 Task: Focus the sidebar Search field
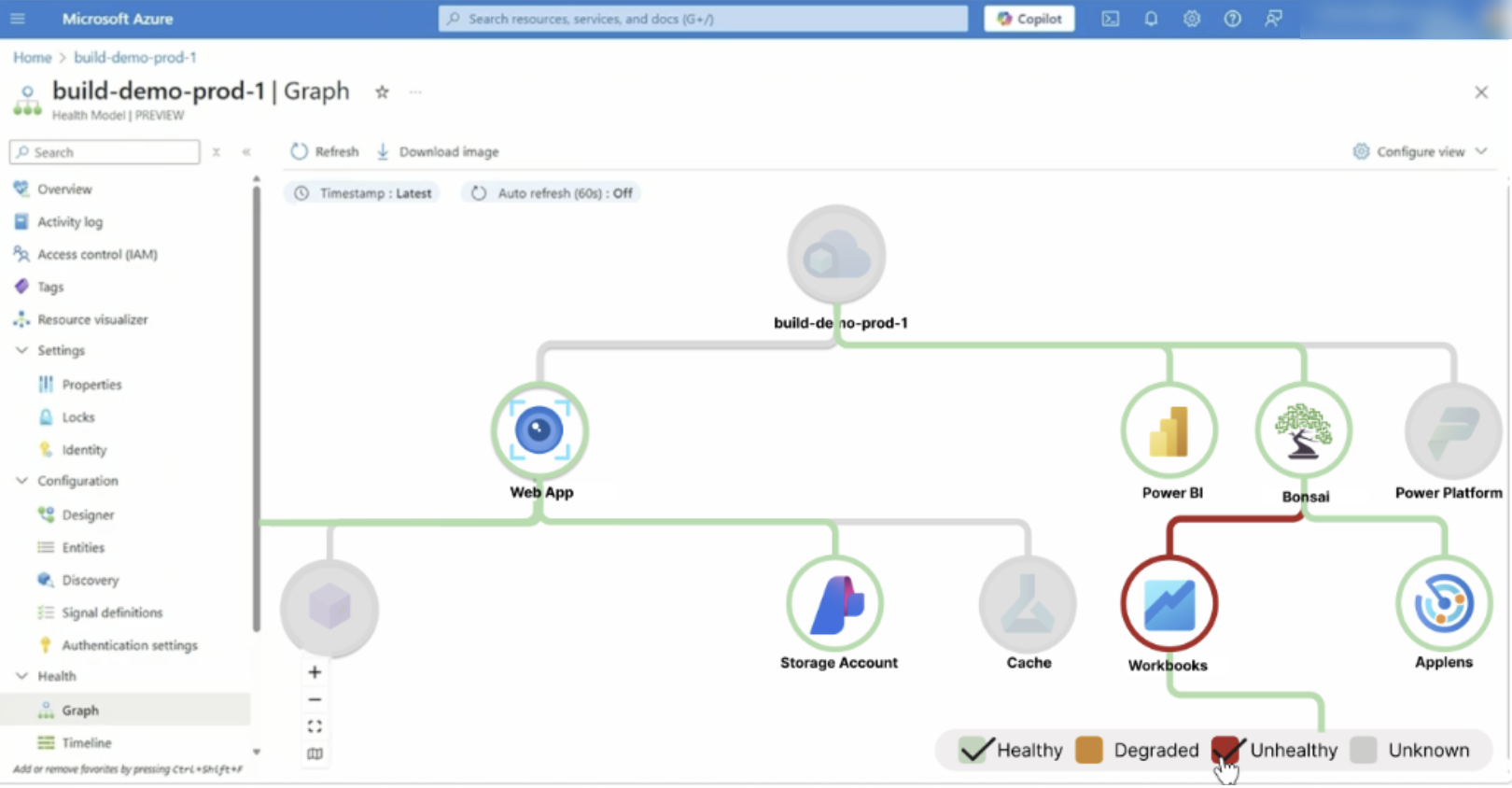pos(105,152)
